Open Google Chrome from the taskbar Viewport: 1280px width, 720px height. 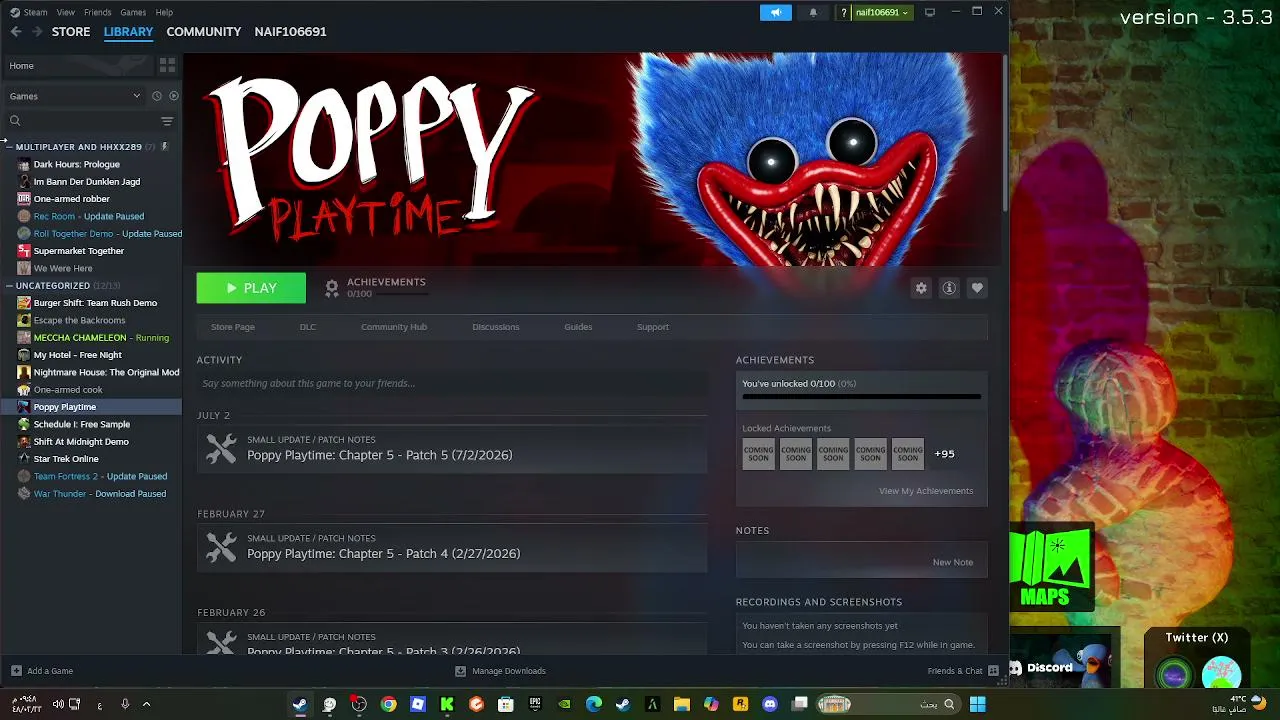pyautogui.click(x=388, y=704)
